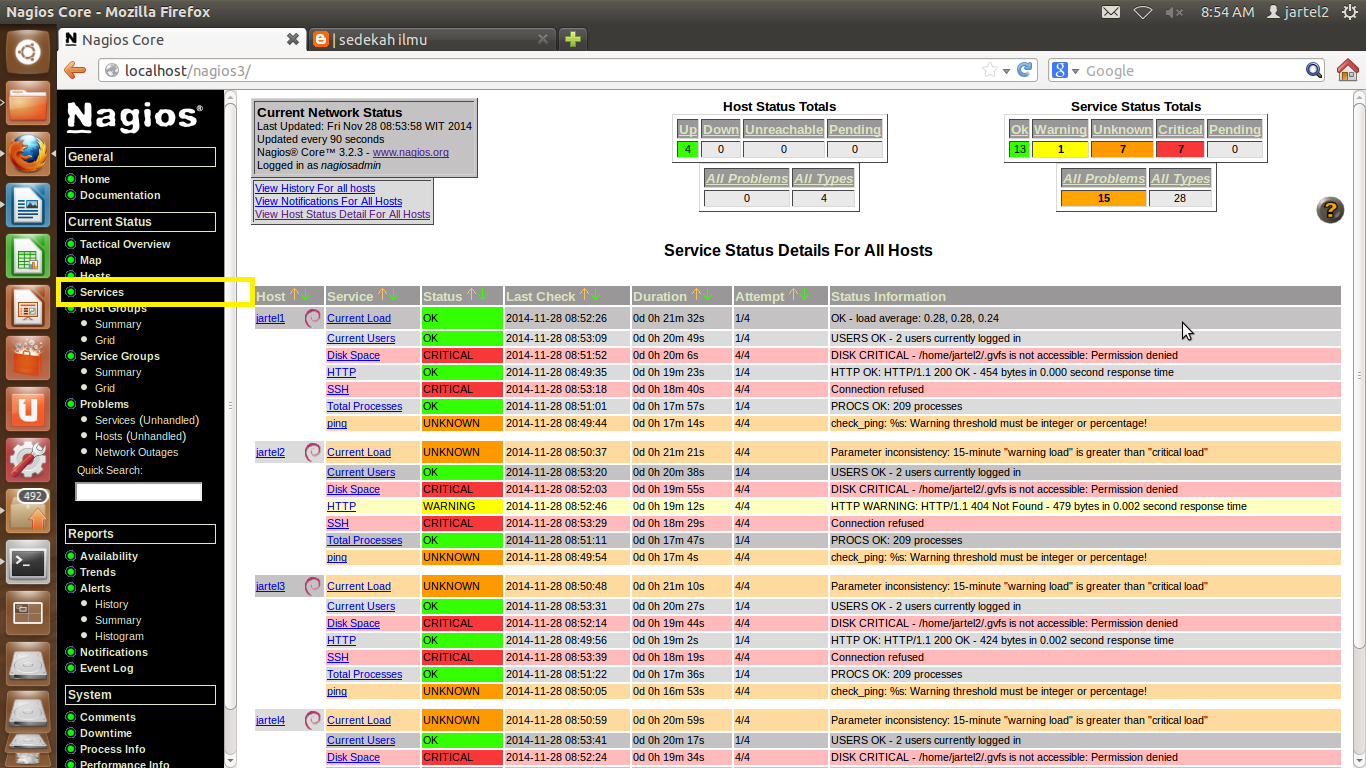Image resolution: width=1366 pixels, height=768 pixels.
Task: Open the jartel2 user menu
Action: 1297,12
